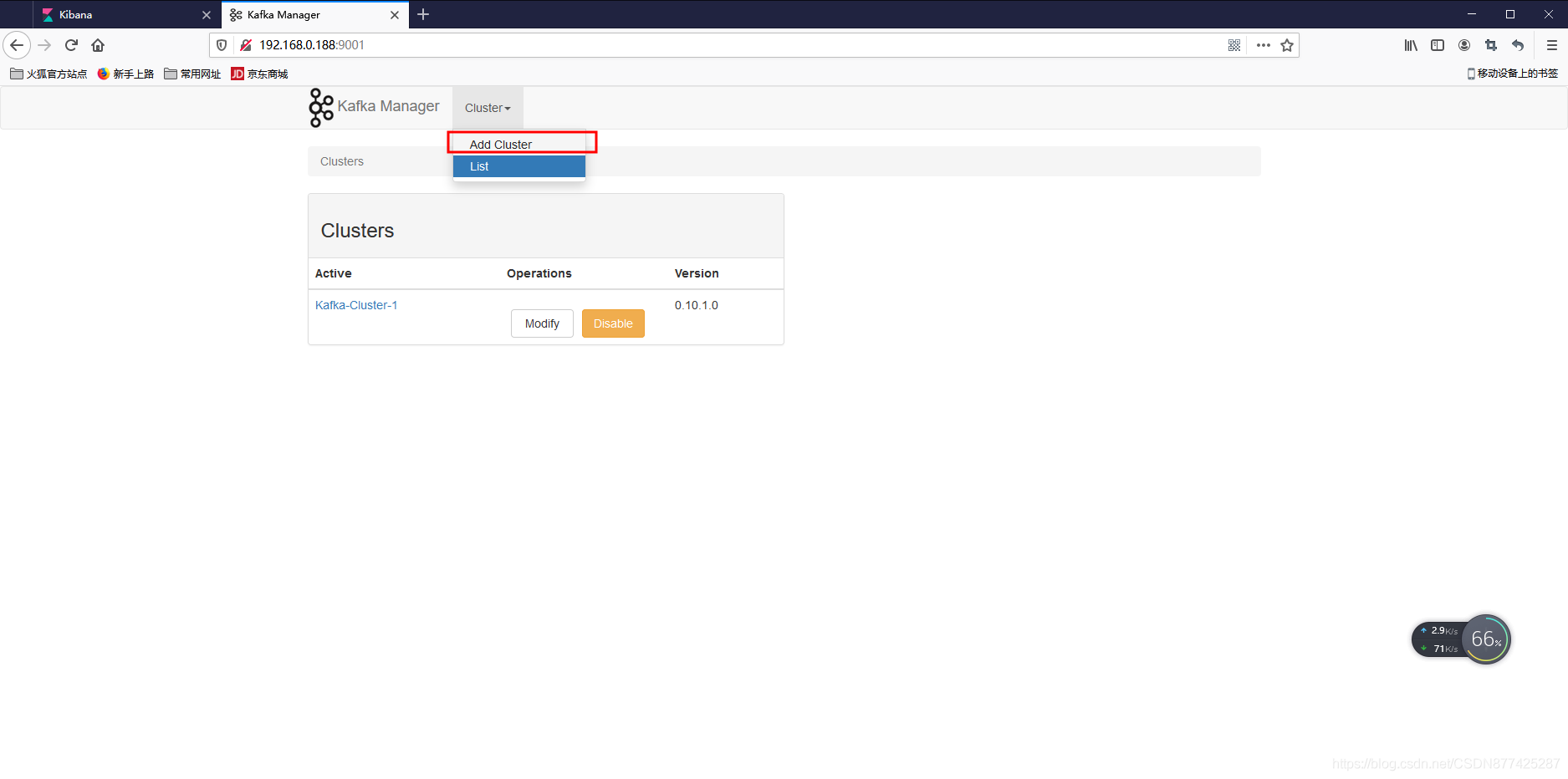
Task: Close the Kibana tab
Action: coord(207,15)
